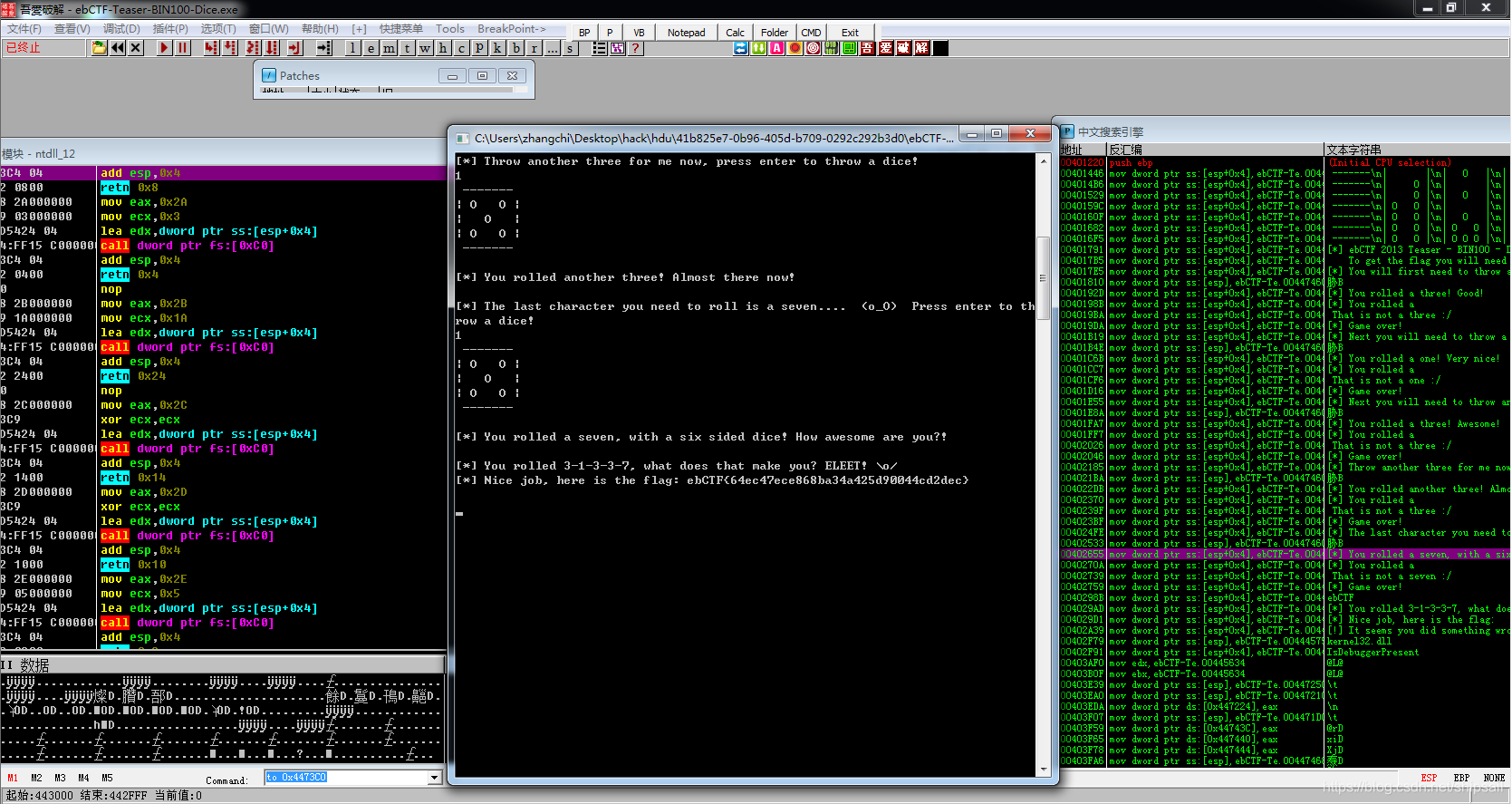Click the Command input field
1512x804 pixels.
click(x=346, y=778)
